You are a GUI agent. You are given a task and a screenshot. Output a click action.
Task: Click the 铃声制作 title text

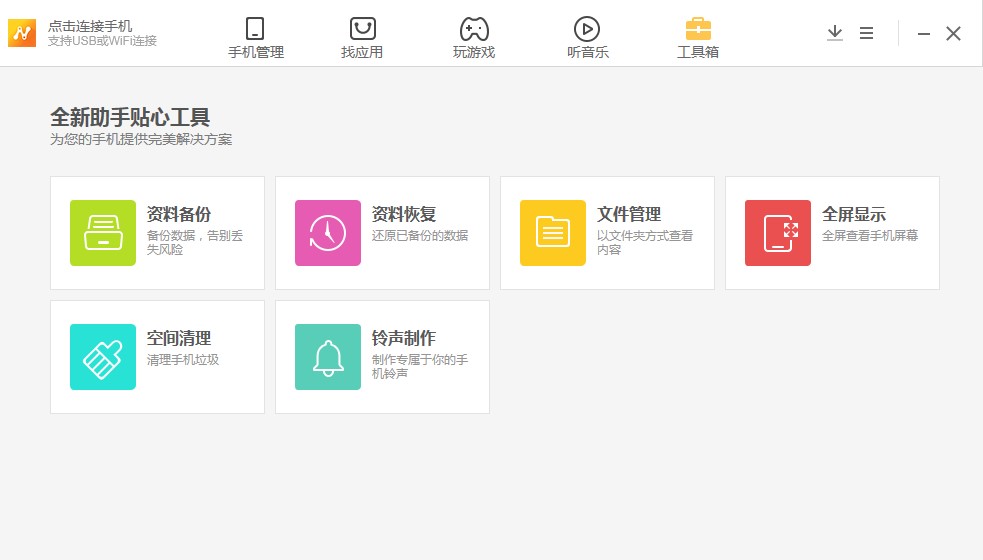(x=404, y=338)
